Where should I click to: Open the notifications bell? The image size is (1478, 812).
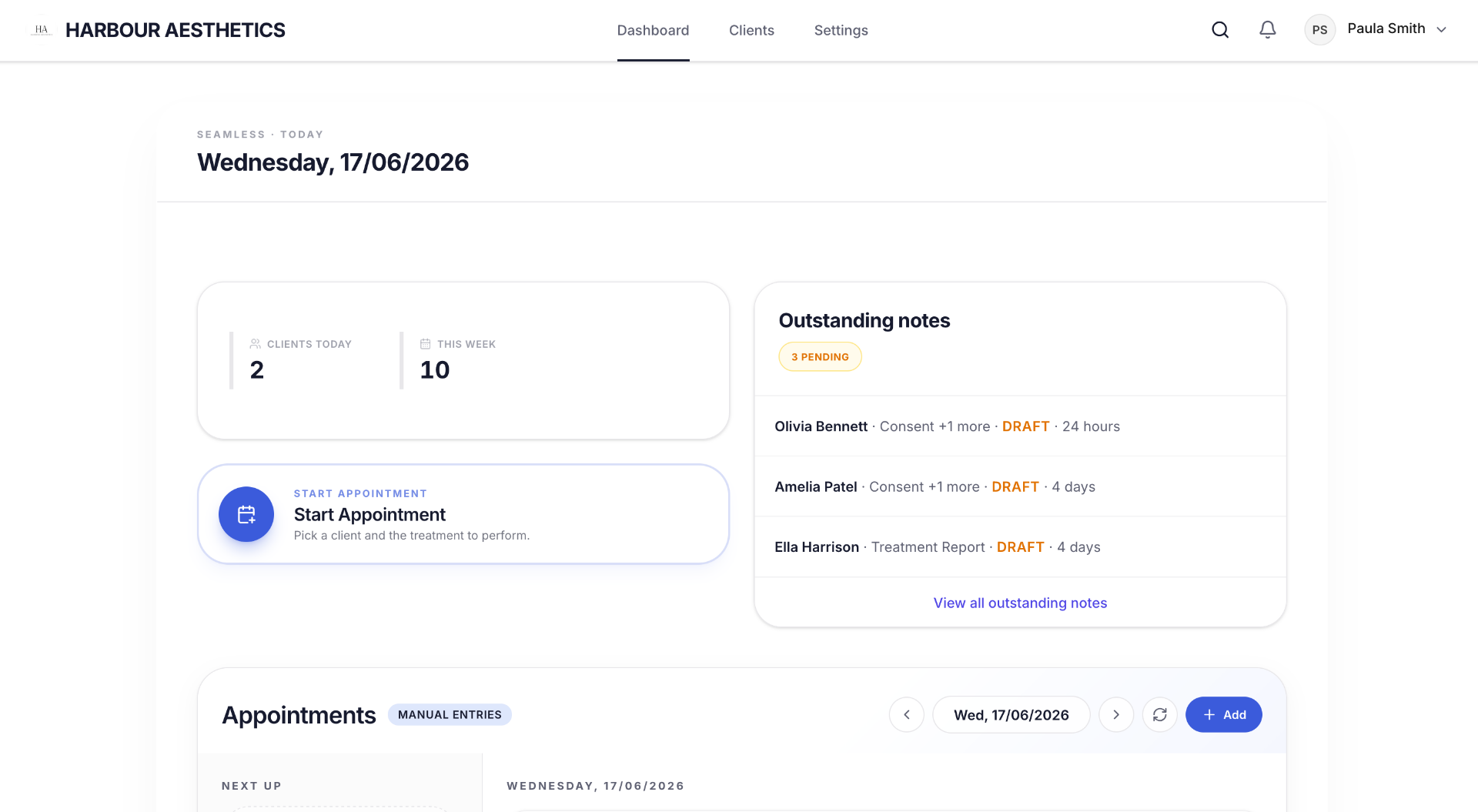point(1267,30)
